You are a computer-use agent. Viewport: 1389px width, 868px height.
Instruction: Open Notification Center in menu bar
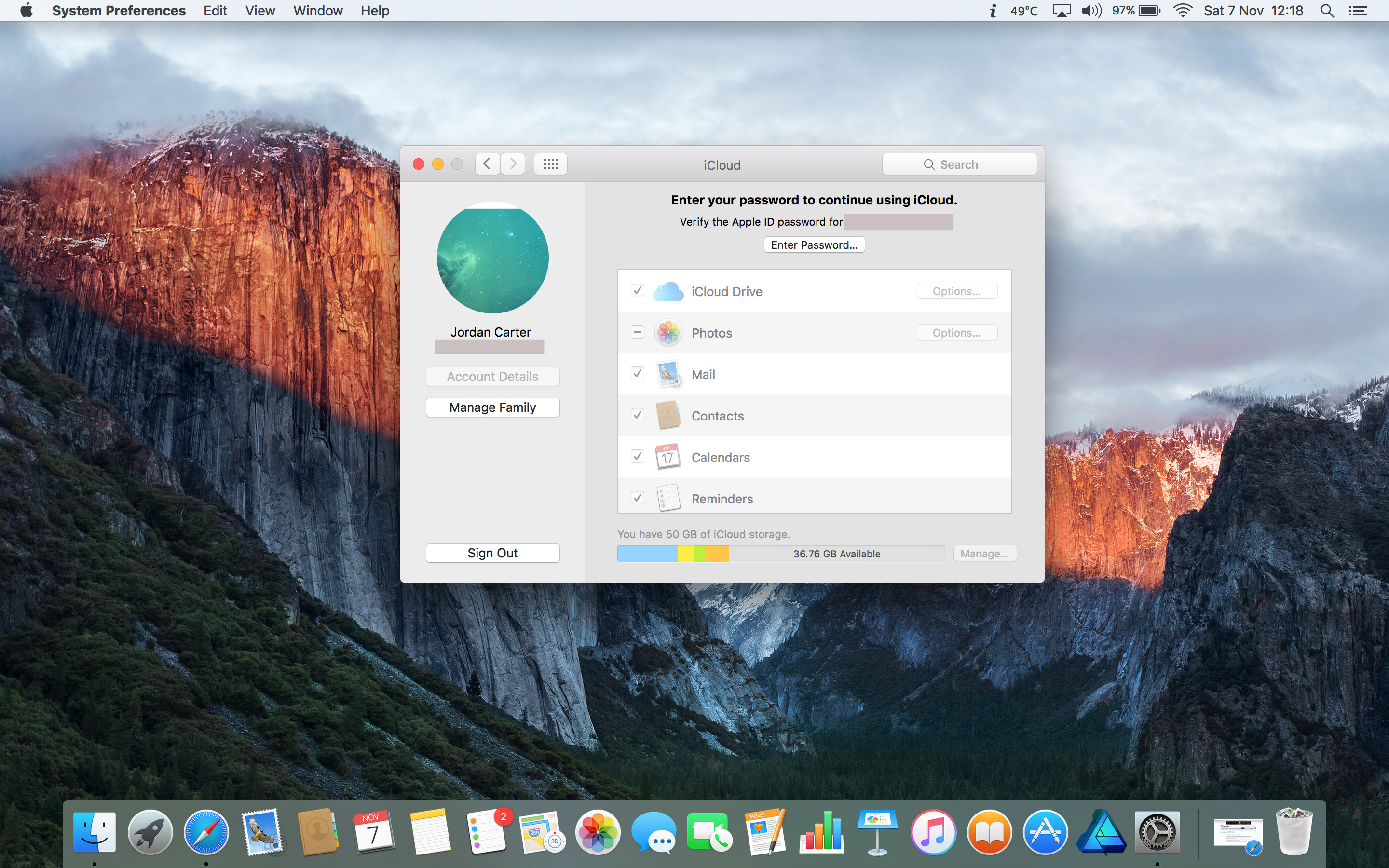pyautogui.click(x=1358, y=11)
